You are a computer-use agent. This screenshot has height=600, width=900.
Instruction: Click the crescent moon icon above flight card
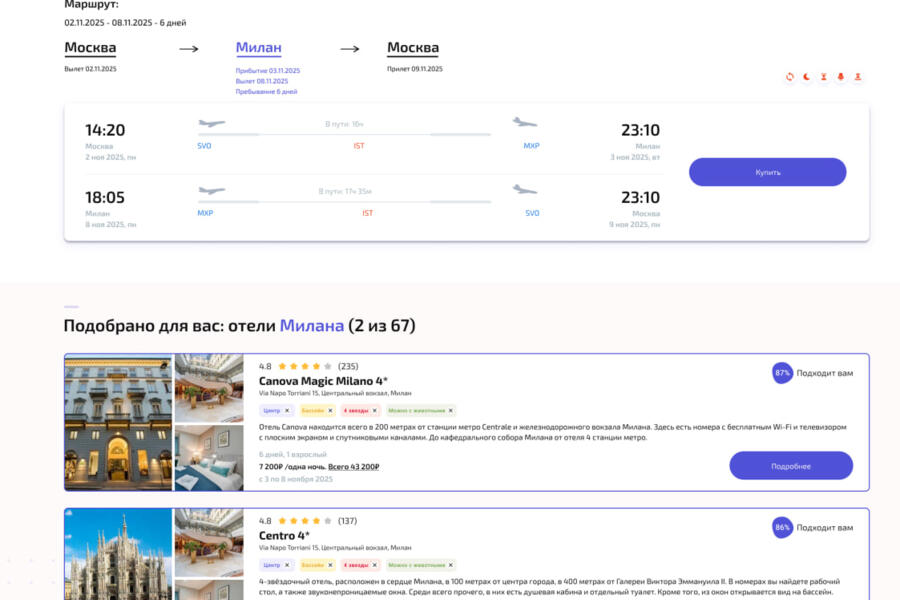click(807, 77)
